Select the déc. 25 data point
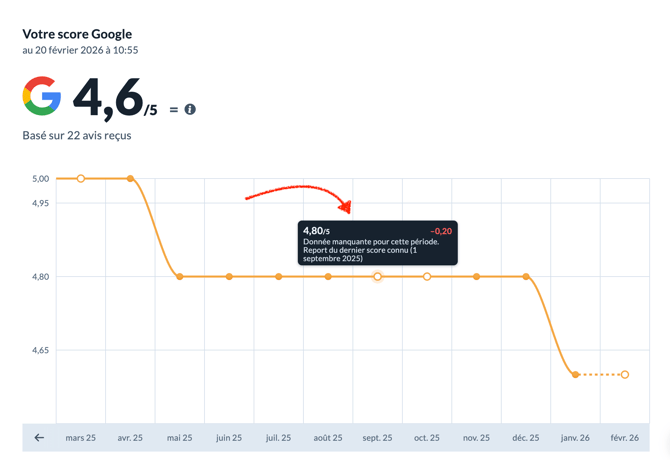Image resolution: width=670 pixels, height=460 pixels. click(x=526, y=276)
